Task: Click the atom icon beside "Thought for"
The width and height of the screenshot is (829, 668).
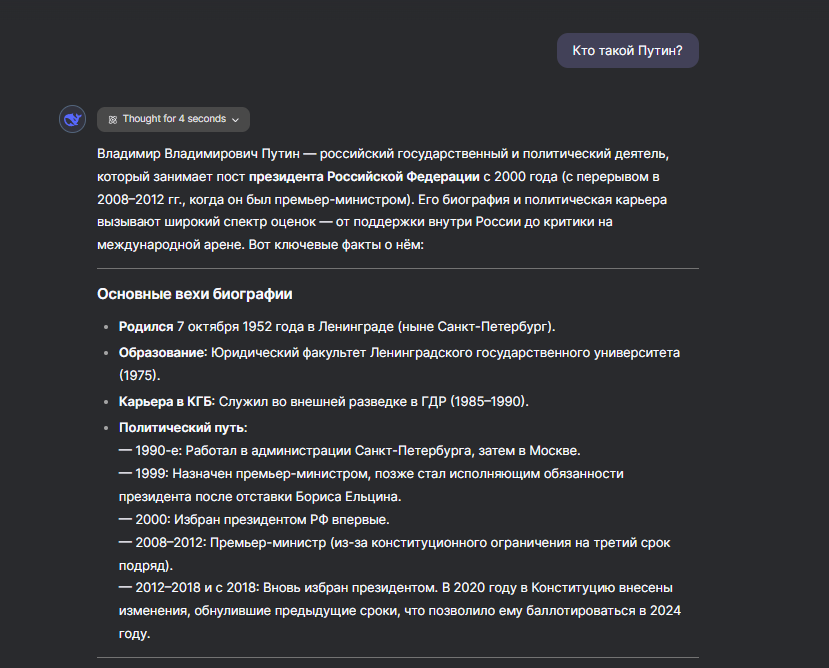Action: point(112,119)
